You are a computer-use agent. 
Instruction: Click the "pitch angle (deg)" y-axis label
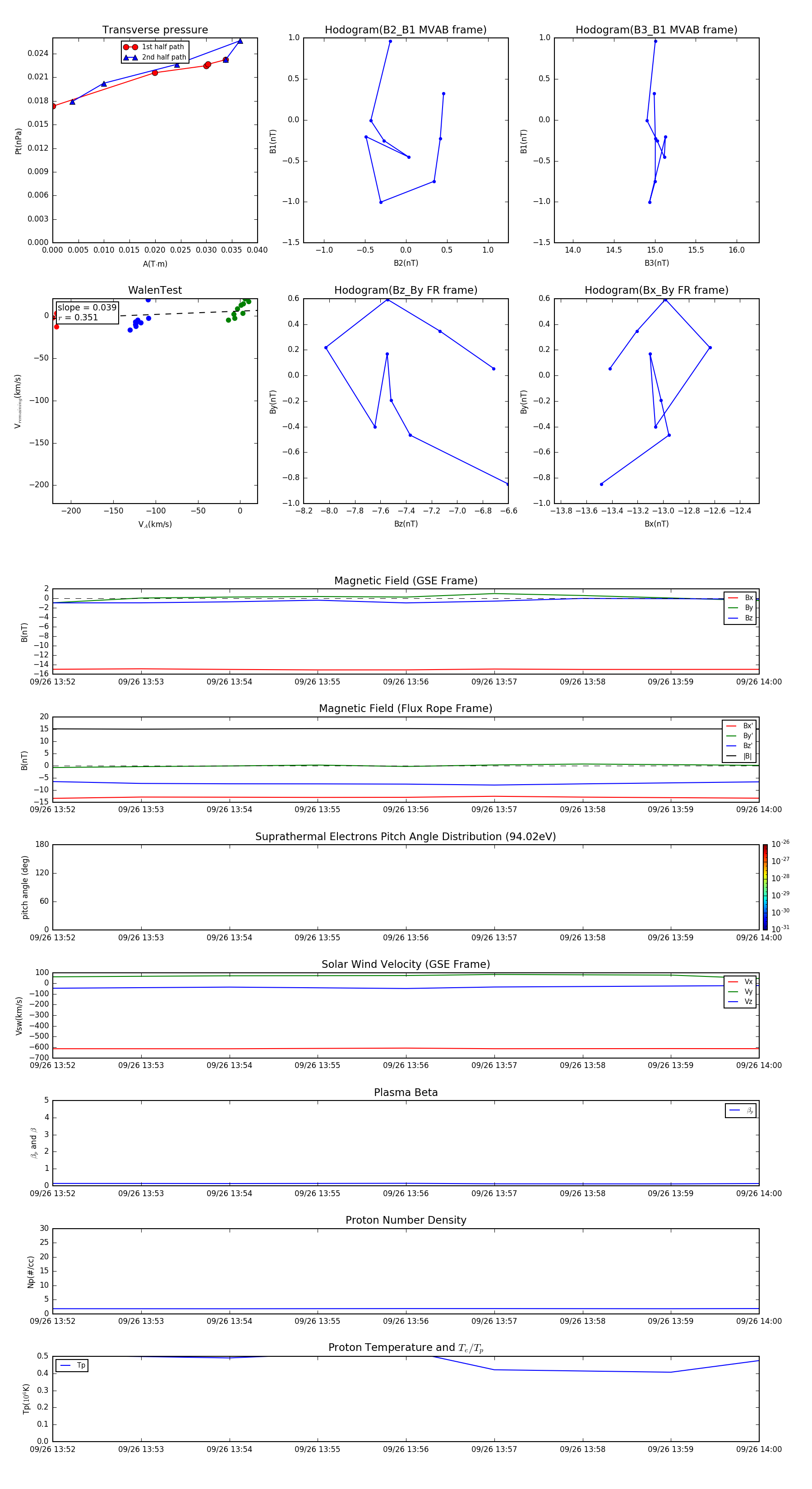(25, 887)
